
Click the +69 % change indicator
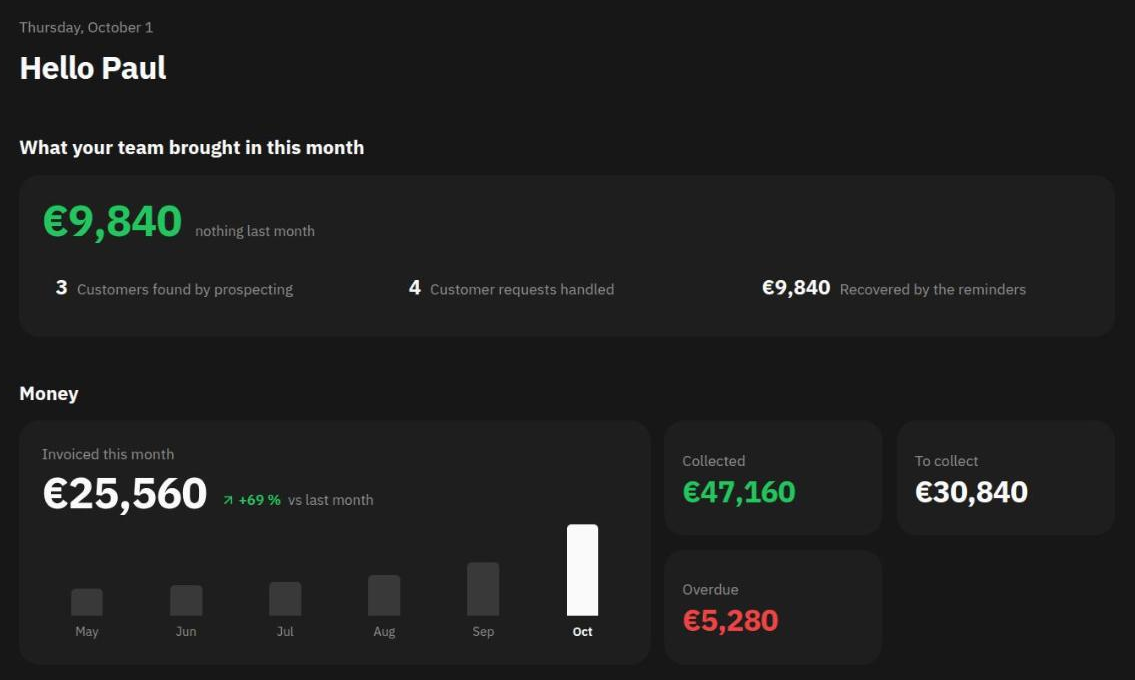coord(259,500)
